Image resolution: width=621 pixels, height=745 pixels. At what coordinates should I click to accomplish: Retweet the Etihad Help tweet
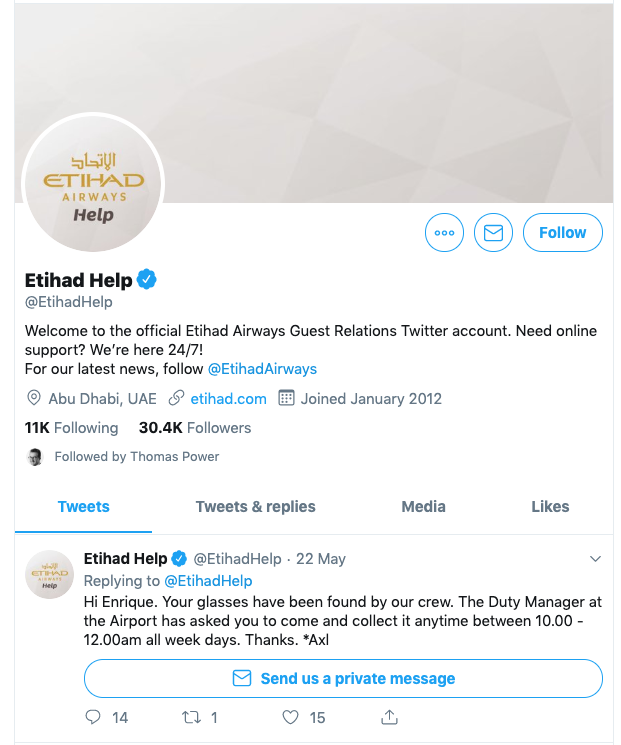(x=191, y=717)
